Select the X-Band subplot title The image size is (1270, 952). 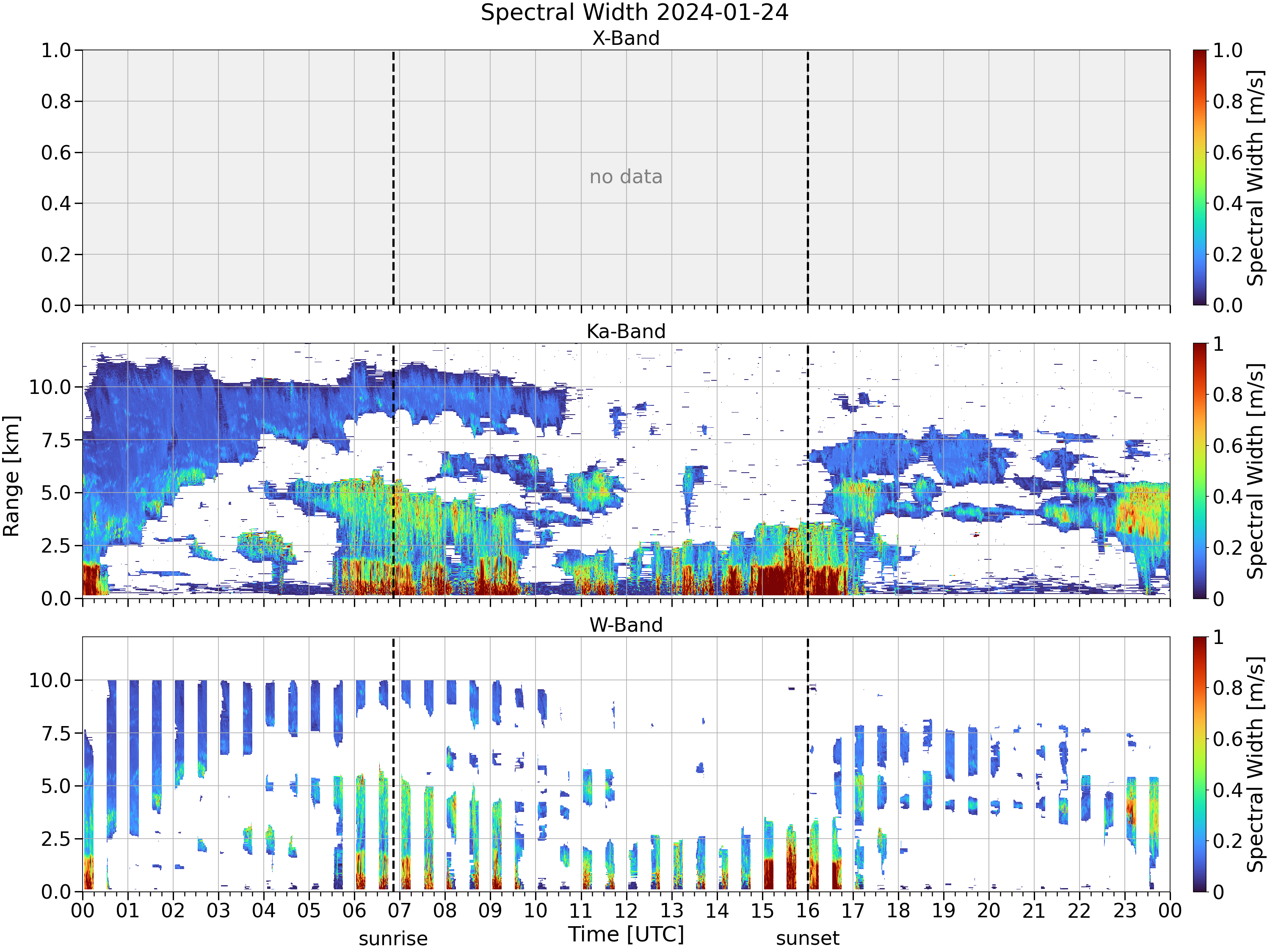coord(626,39)
